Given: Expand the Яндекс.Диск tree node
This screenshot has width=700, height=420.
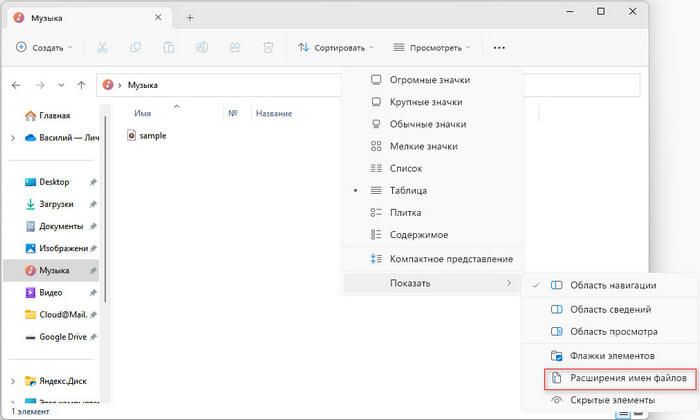Looking at the screenshot, I should tap(12, 381).
